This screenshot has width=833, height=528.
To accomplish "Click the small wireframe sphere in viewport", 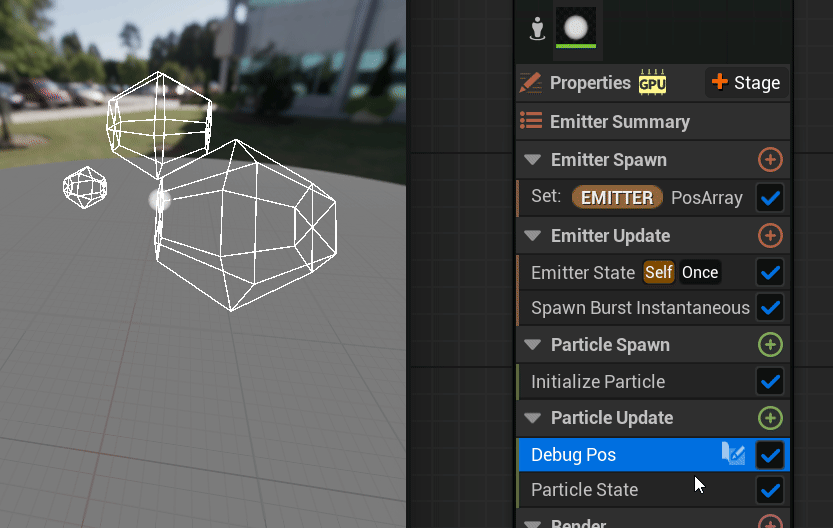I will point(85,188).
